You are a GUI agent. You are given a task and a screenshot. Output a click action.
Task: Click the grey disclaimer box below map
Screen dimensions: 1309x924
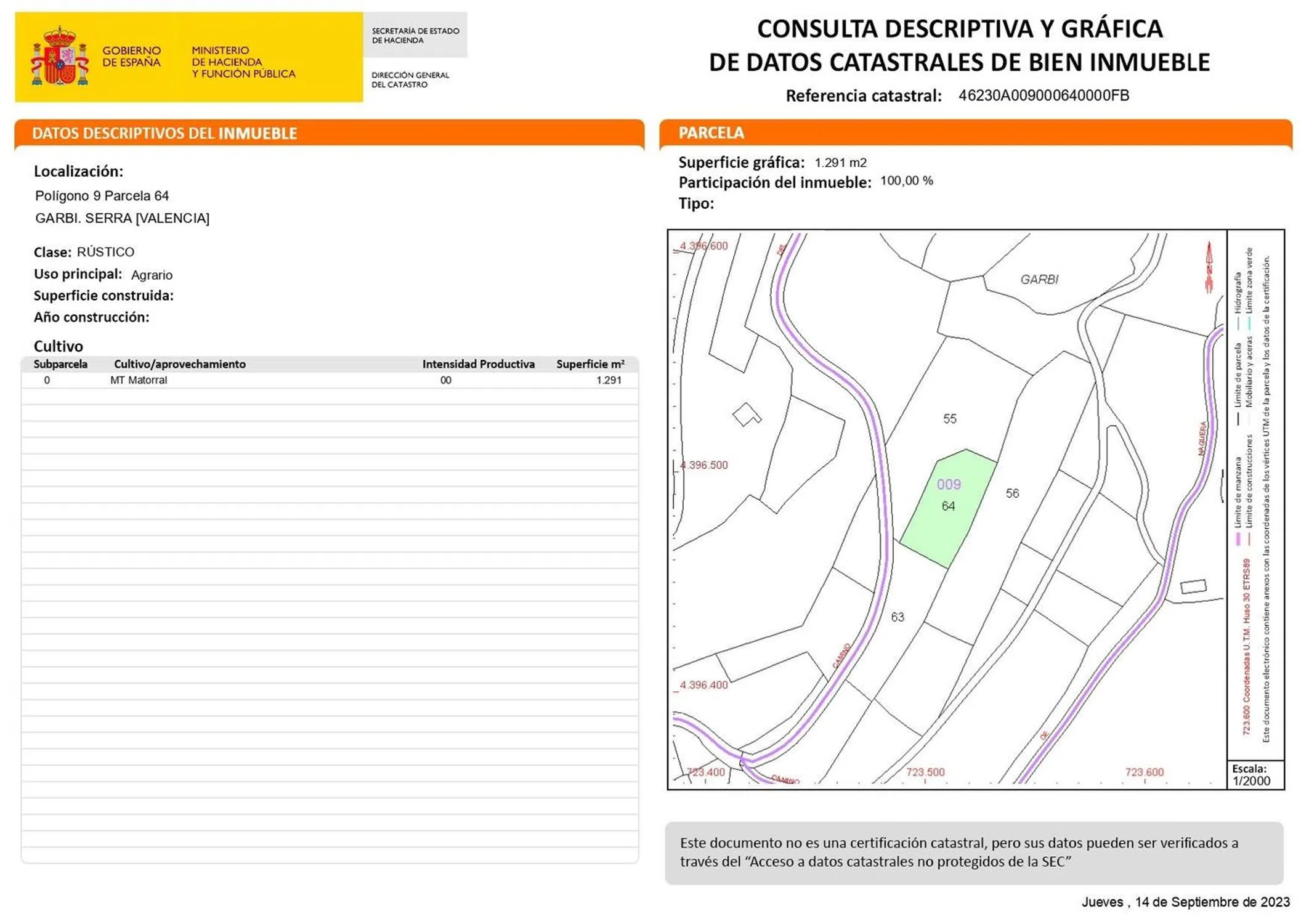[x=973, y=853]
